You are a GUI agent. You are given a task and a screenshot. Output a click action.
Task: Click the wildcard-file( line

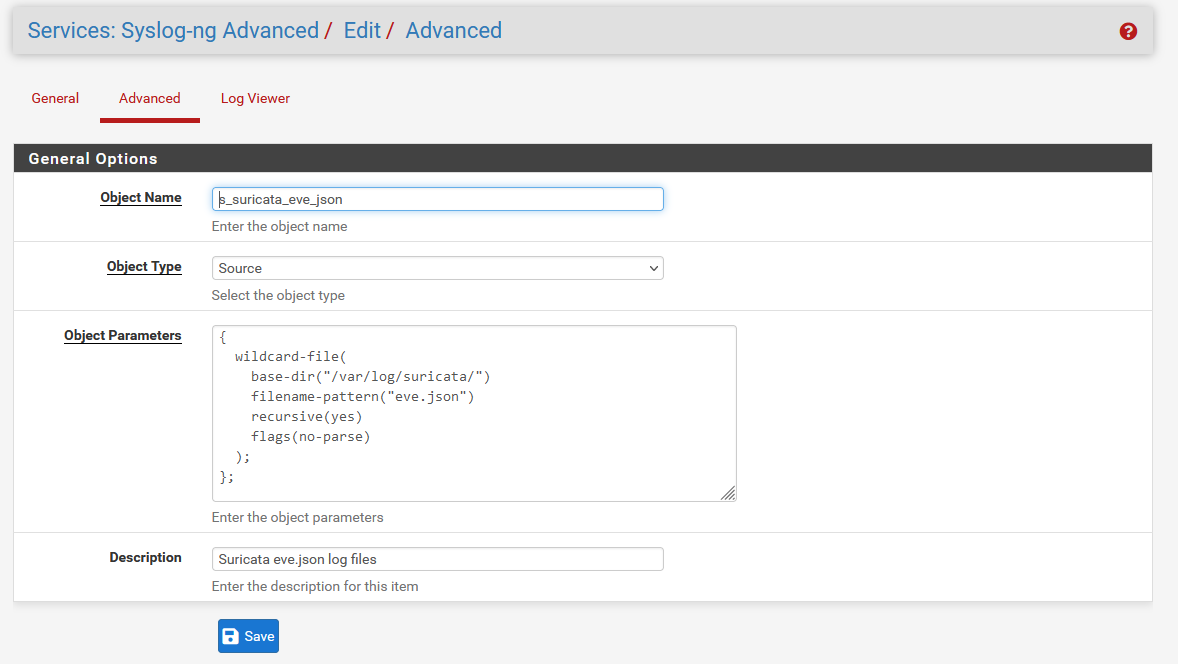coord(291,357)
